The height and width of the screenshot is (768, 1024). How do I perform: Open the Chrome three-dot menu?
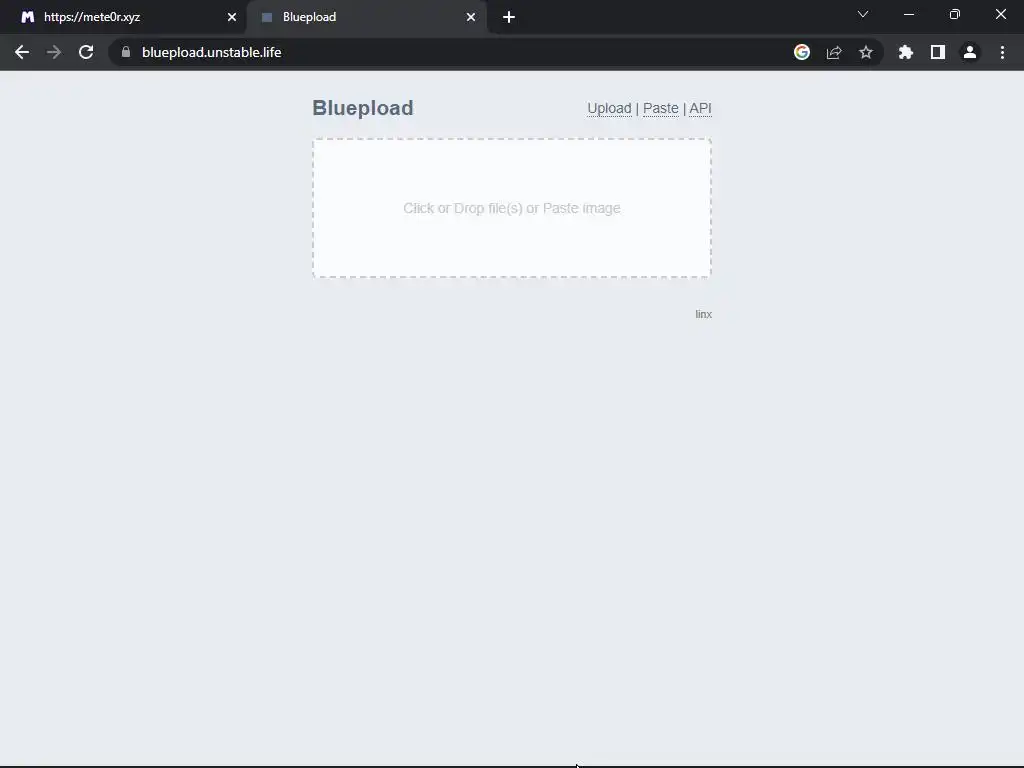(1002, 52)
